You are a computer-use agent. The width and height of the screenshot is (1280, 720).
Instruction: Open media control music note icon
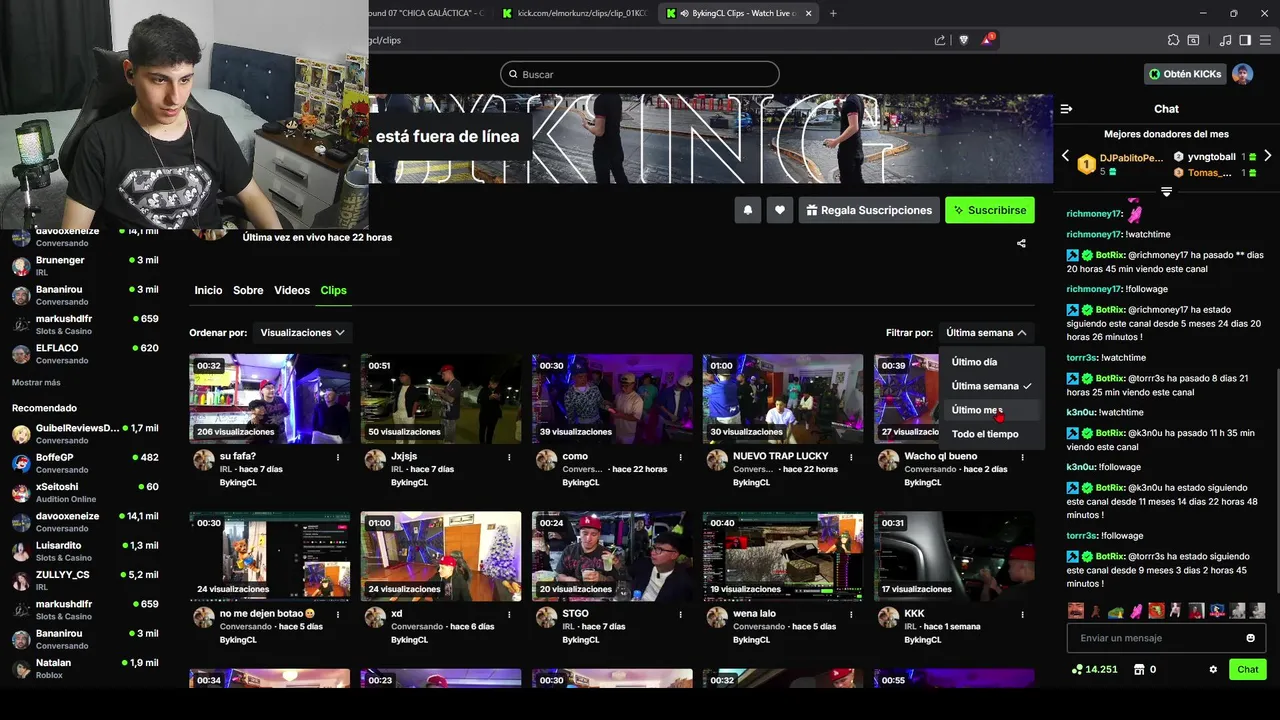[x=1225, y=40]
